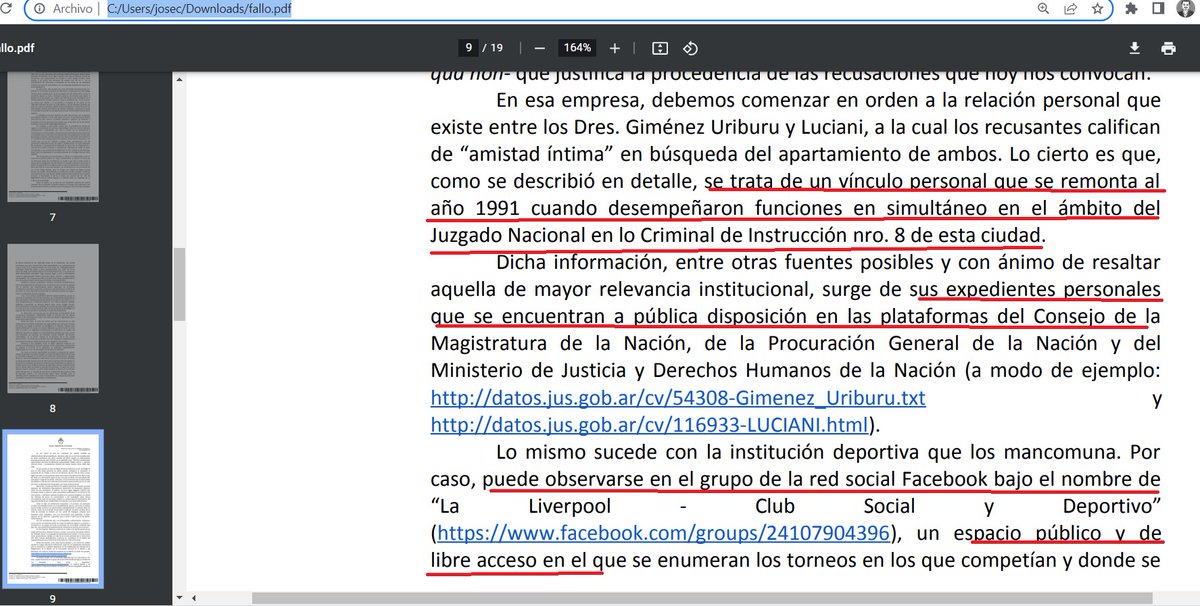This screenshot has width=1200, height=606.
Task: Zoom out with the minus button
Action: tap(540, 48)
